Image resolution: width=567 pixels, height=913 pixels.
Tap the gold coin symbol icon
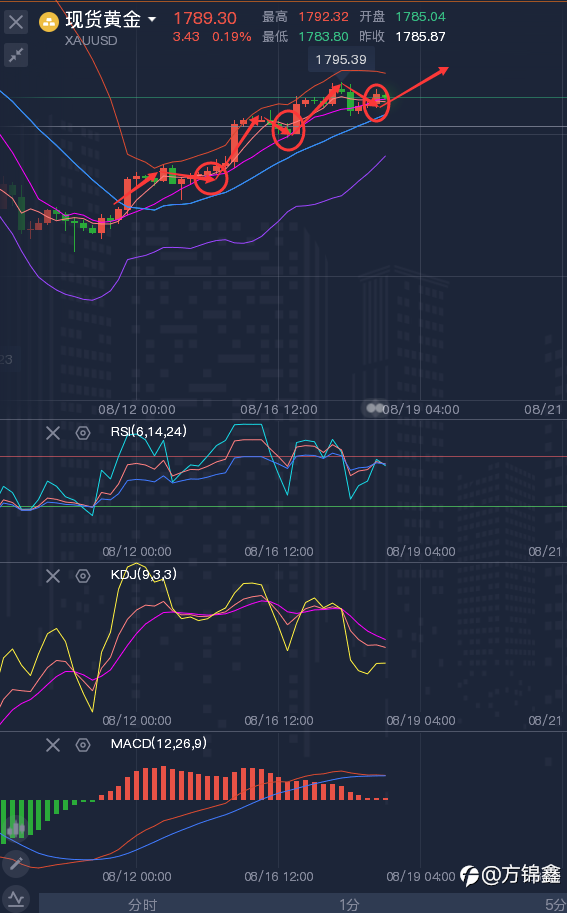pyautogui.click(x=49, y=22)
